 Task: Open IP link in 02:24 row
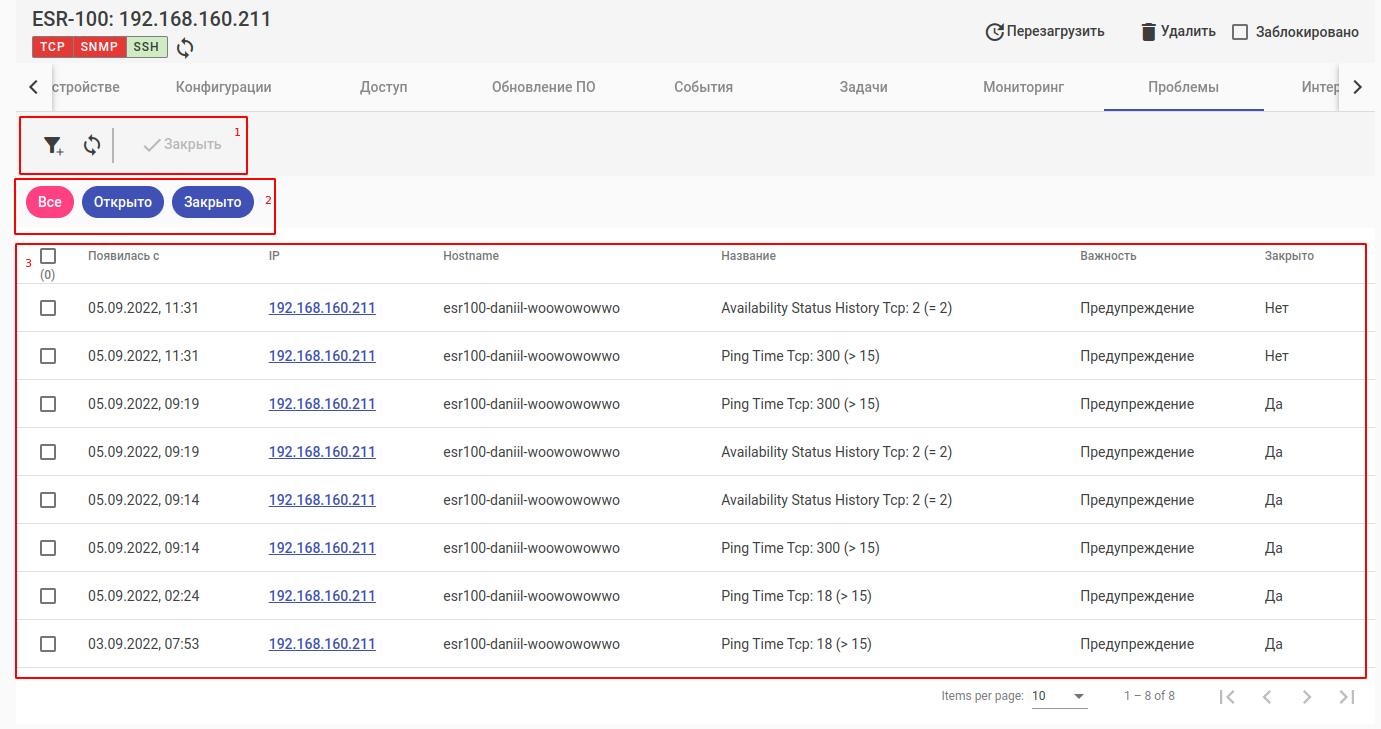tap(322, 596)
